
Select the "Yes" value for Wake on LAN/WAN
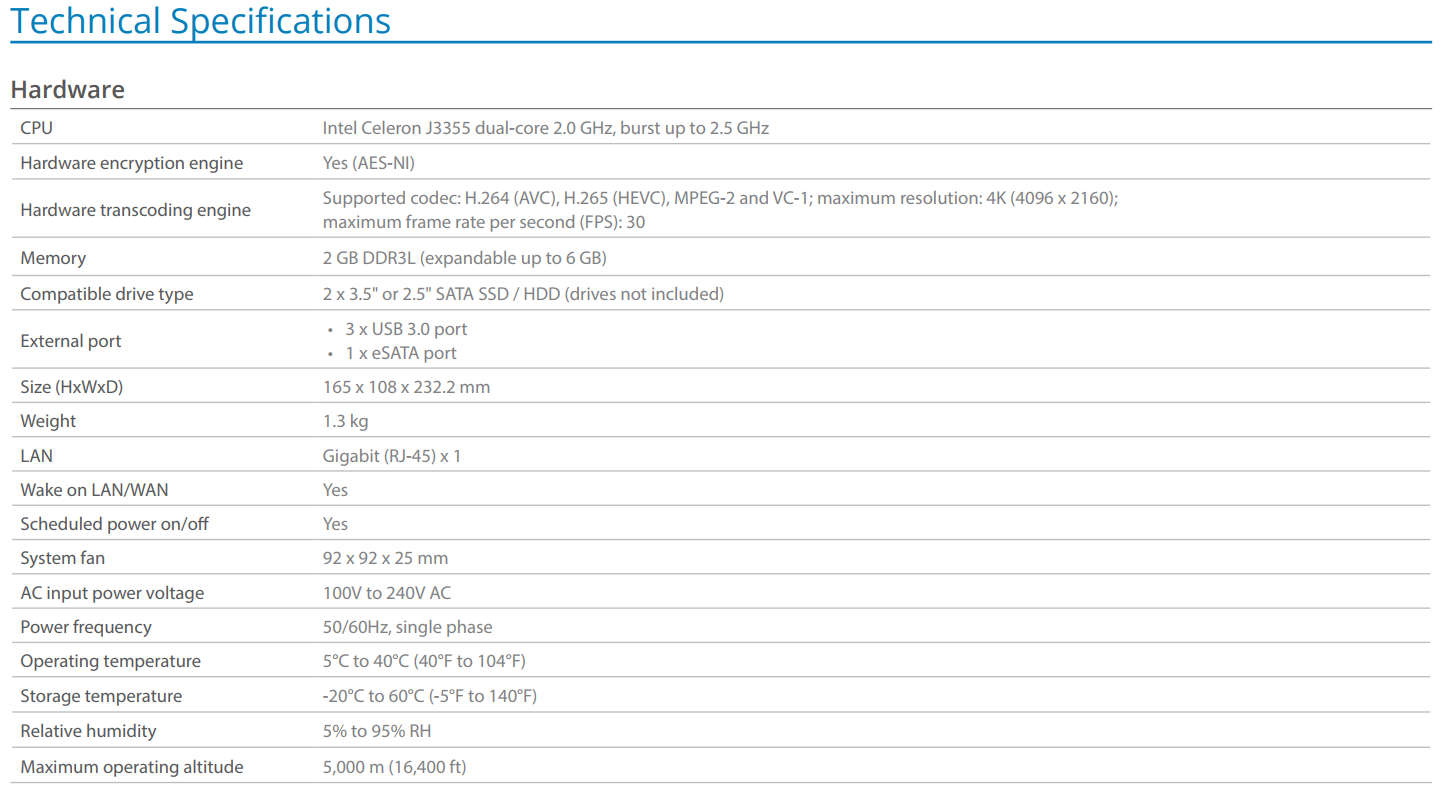335,490
